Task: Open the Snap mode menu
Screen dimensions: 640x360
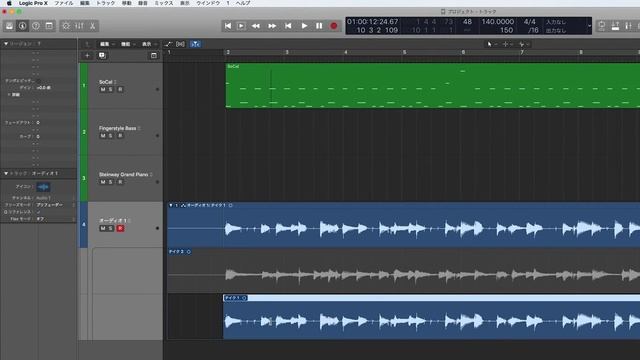Action: 523,44
